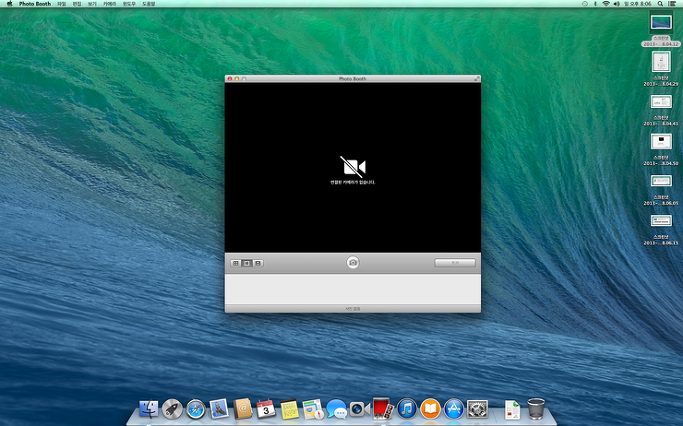
Task: Open iBooks orange book in Dock
Action: [x=430, y=409]
